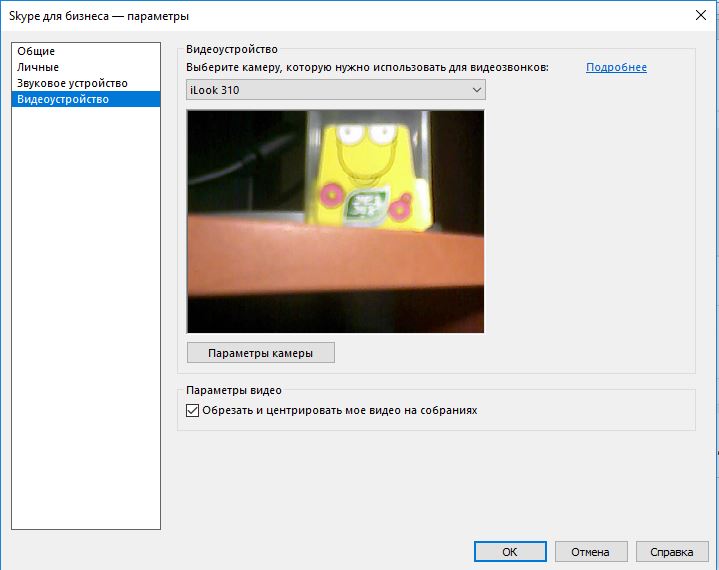Screen dimensions: 719x570
Task: Toggle Обрезать и центрировать мое видео checkbox
Action: point(193,410)
